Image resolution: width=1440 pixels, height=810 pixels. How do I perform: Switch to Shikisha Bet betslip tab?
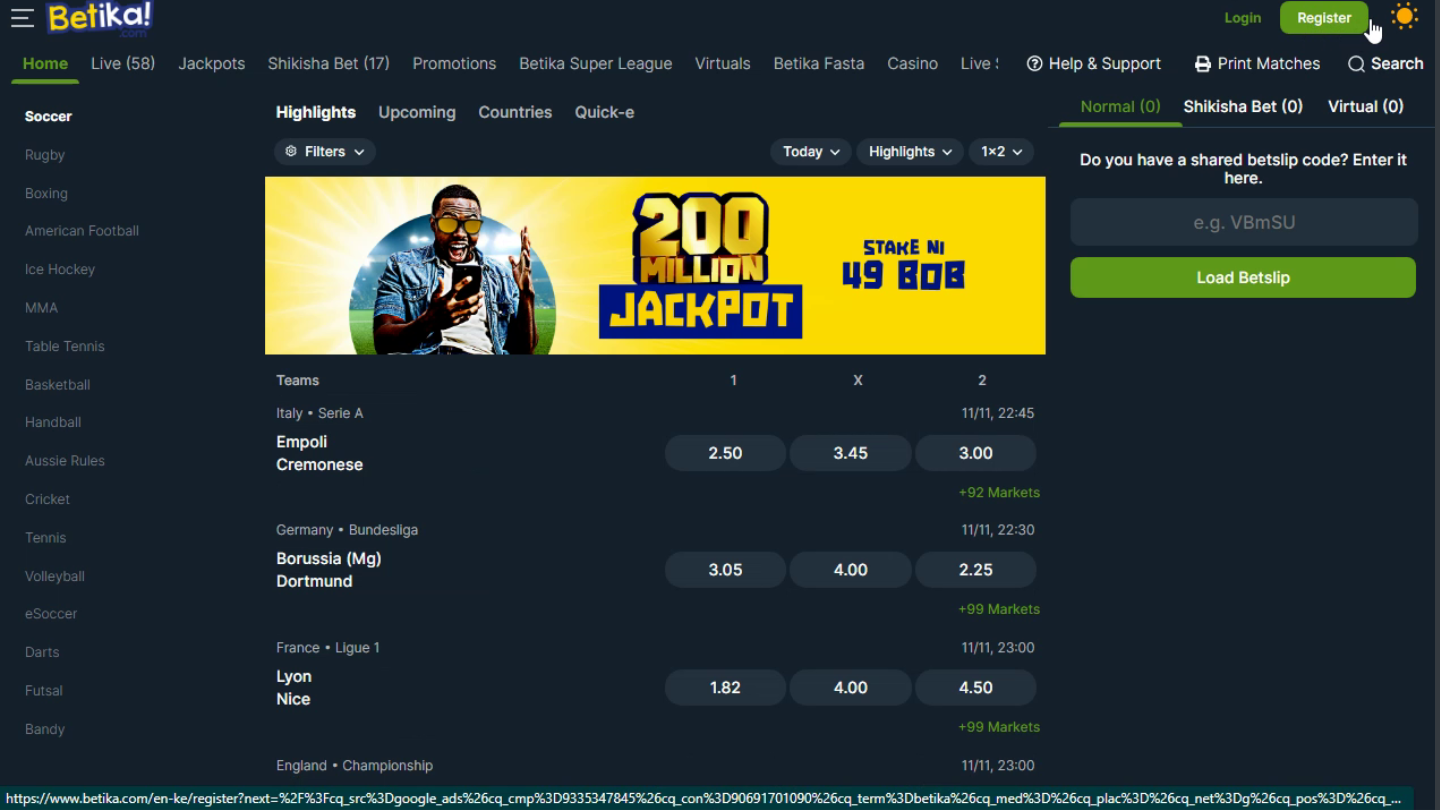point(1243,107)
